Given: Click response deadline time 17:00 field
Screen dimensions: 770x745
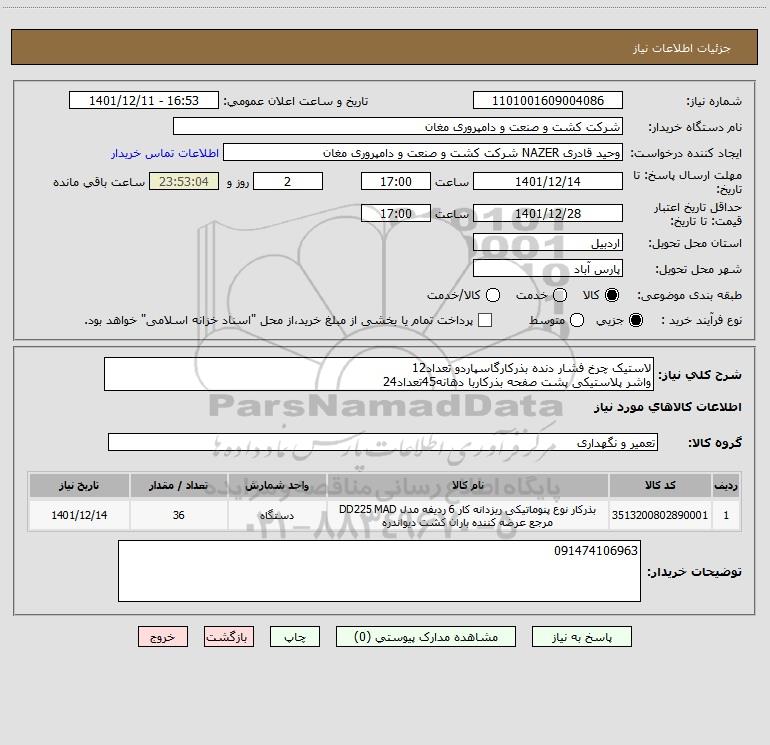Looking at the screenshot, I should tap(396, 182).
